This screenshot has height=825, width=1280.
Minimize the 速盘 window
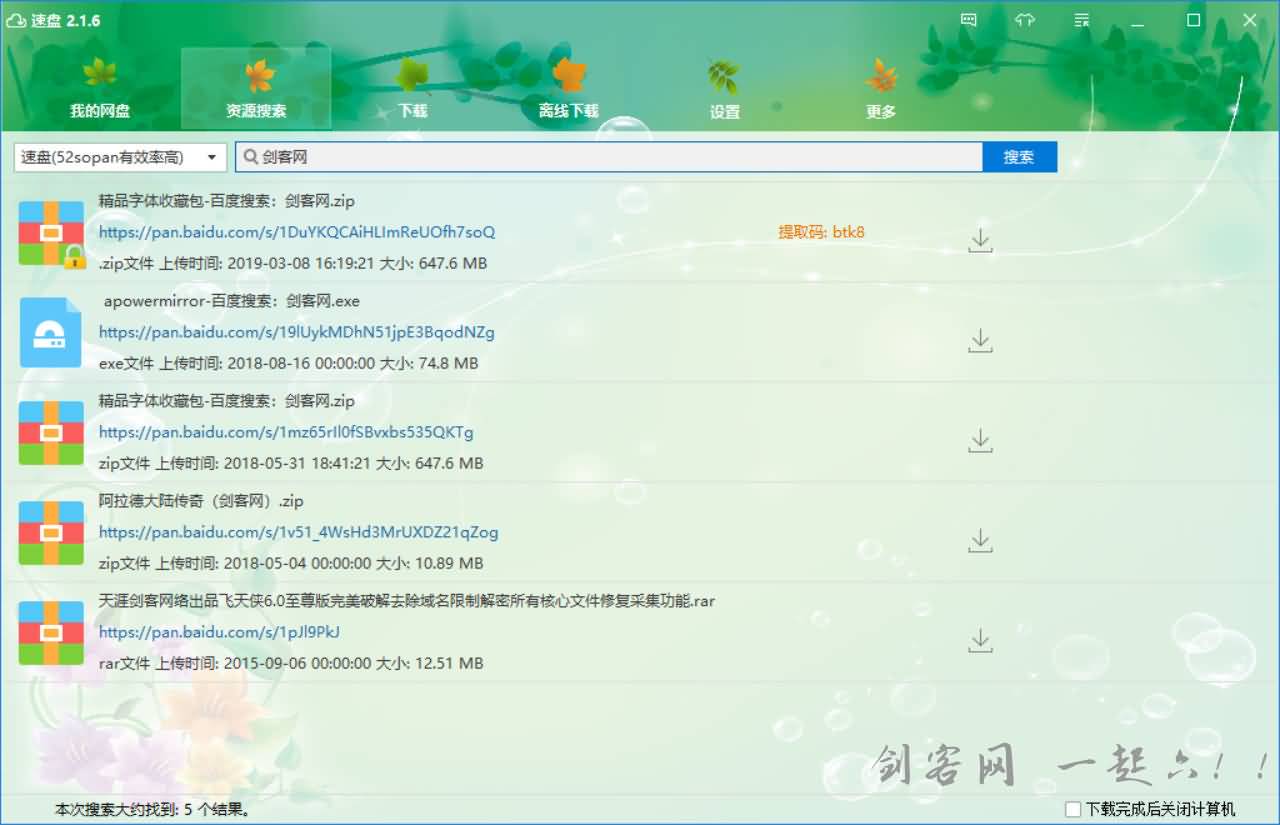(x=1138, y=20)
